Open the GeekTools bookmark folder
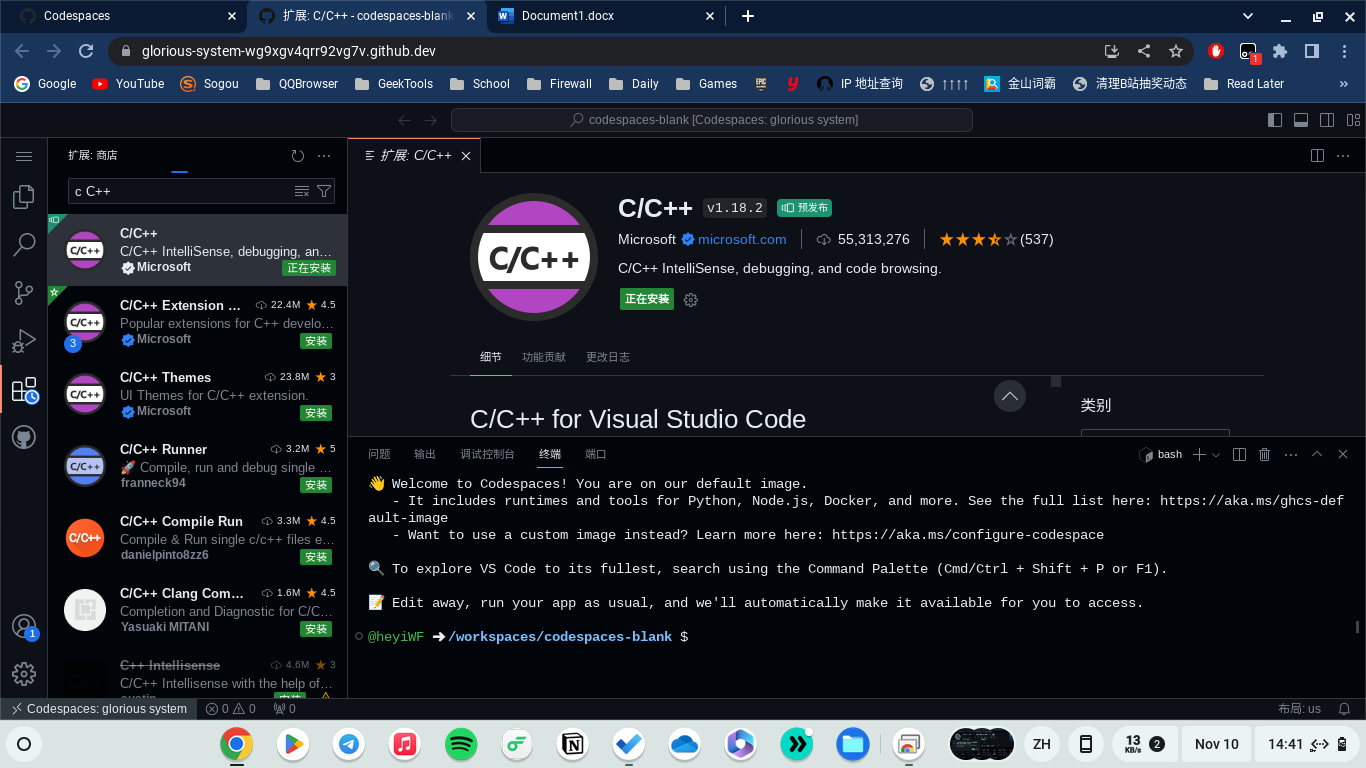Viewport: 1366px width, 768px height. pos(392,84)
